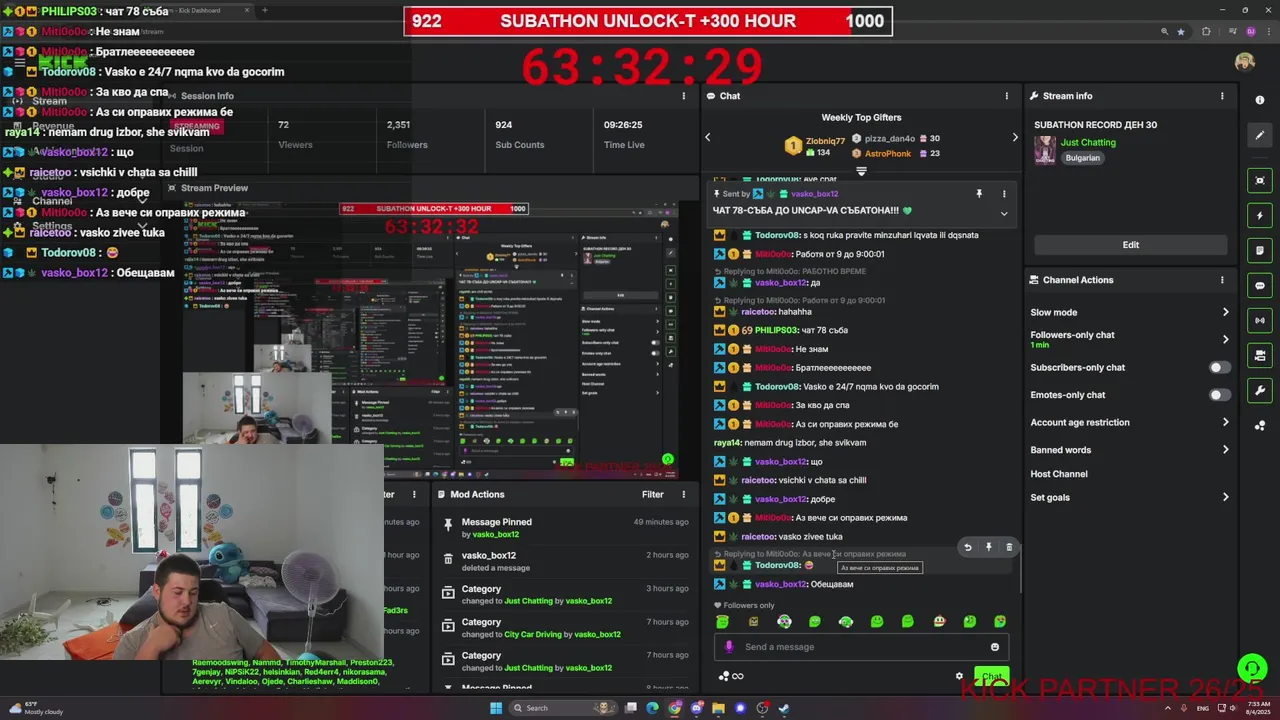Click the first green emote with halo
This screenshot has width=1280, height=720.
[x=722, y=622]
